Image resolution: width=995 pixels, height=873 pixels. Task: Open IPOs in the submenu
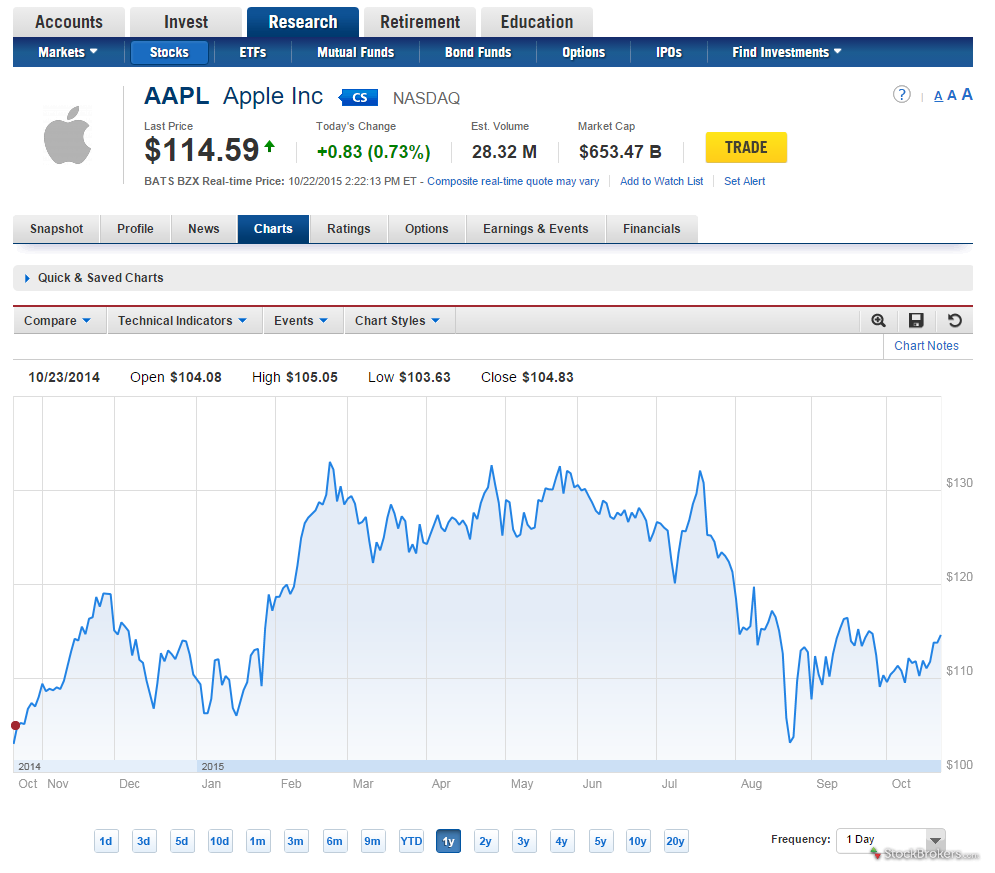coord(669,52)
